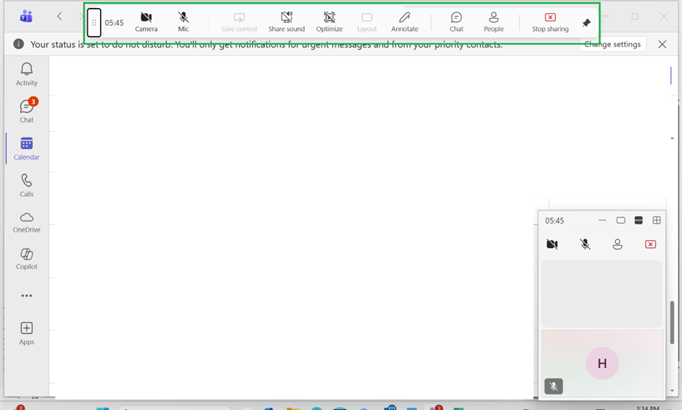The width and height of the screenshot is (682, 410).
Task: Click Stop sharing button
Action: tap(550, 22)
